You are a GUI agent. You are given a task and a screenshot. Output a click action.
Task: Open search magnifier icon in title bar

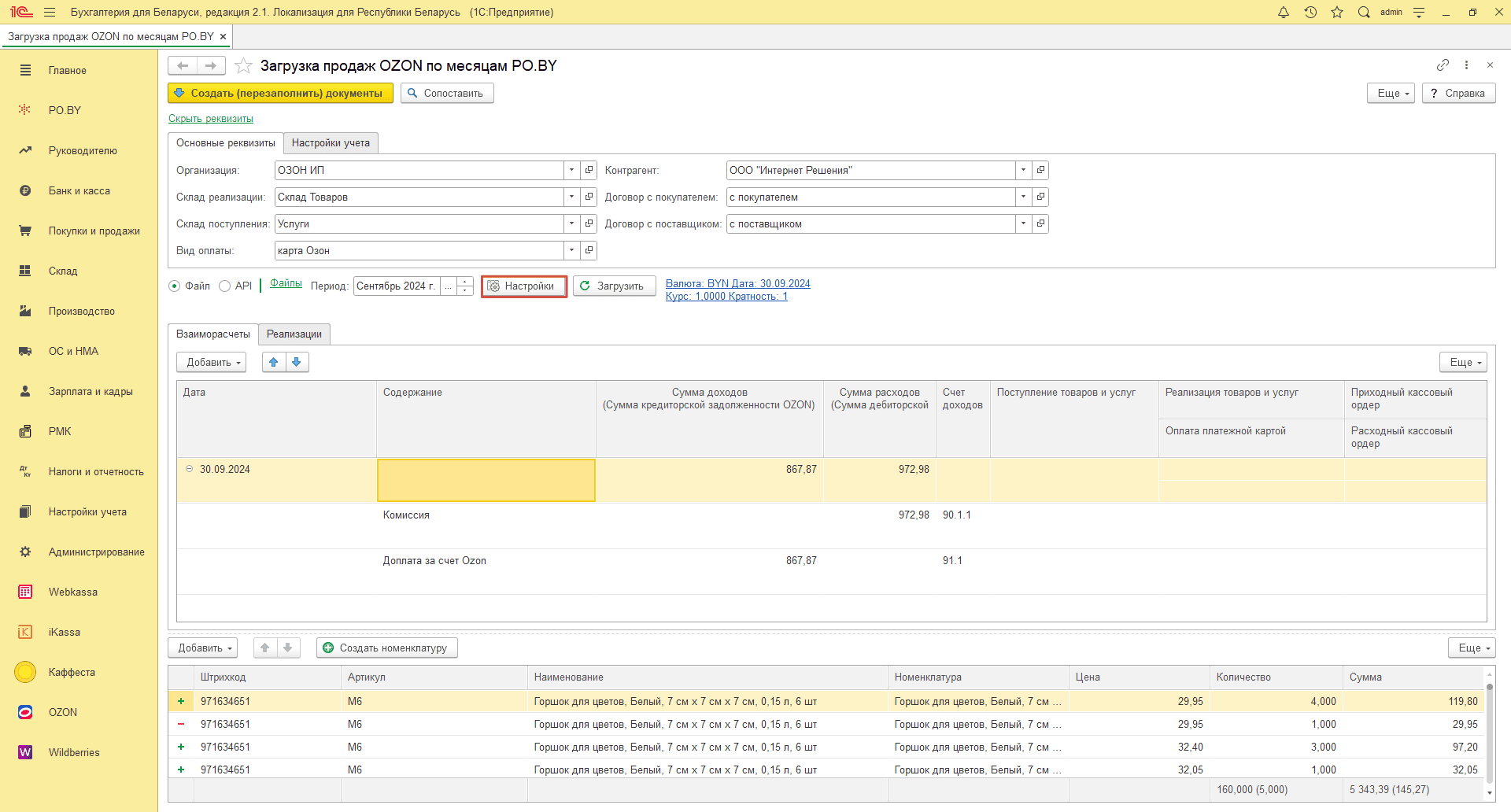(1364, 12)
